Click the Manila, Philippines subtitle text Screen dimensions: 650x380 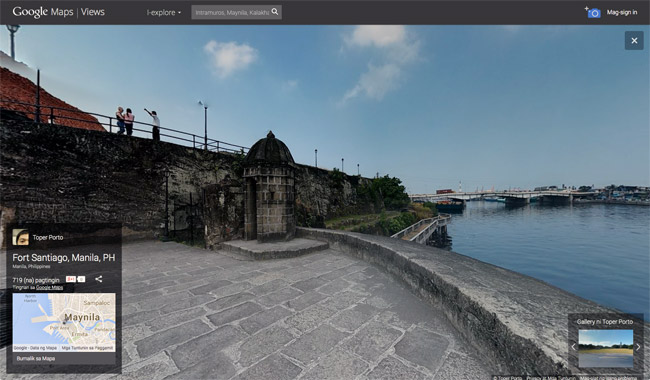pyautogui.click(x=32, y=266)
